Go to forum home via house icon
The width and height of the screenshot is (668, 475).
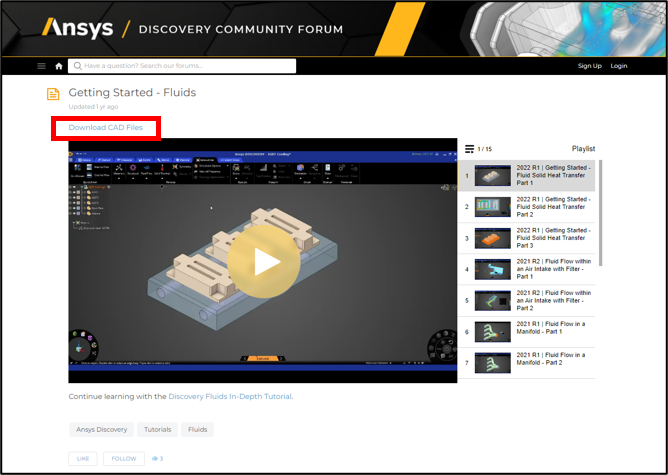tap(59, 66)
